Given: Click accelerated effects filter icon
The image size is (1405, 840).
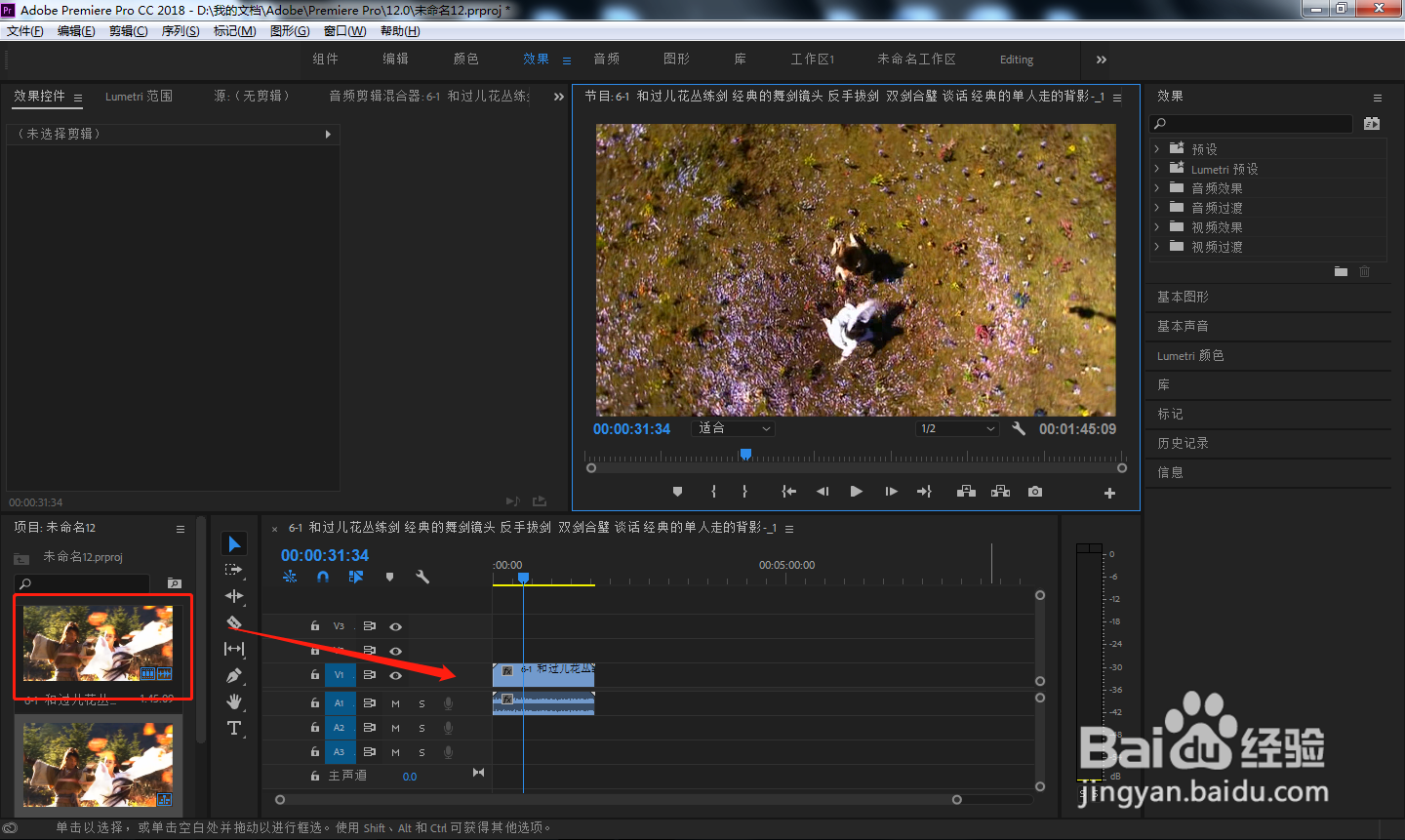Looking at the screenshot, I should [1372, 124].
